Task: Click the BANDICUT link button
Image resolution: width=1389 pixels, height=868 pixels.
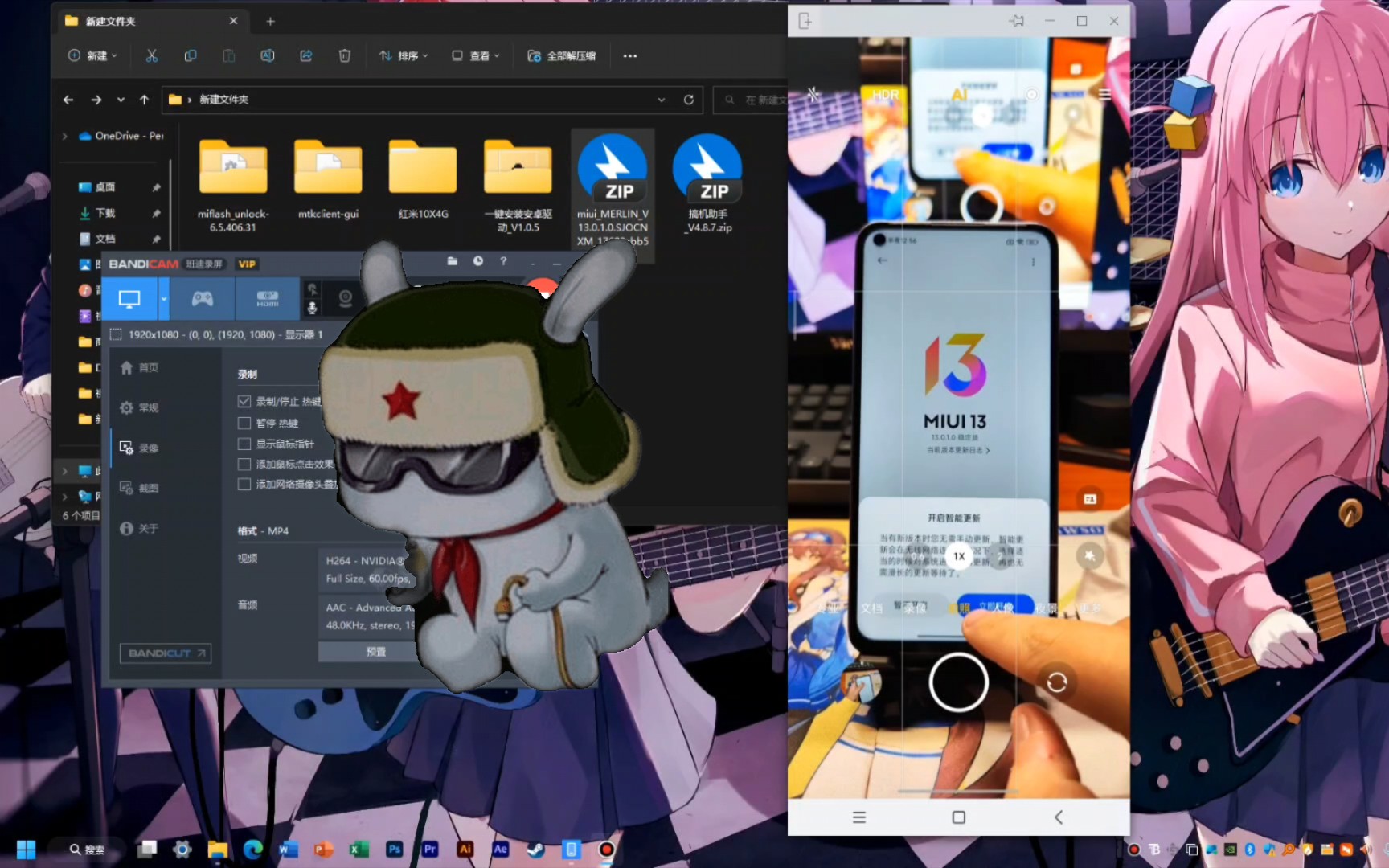Action: point(166,653)
